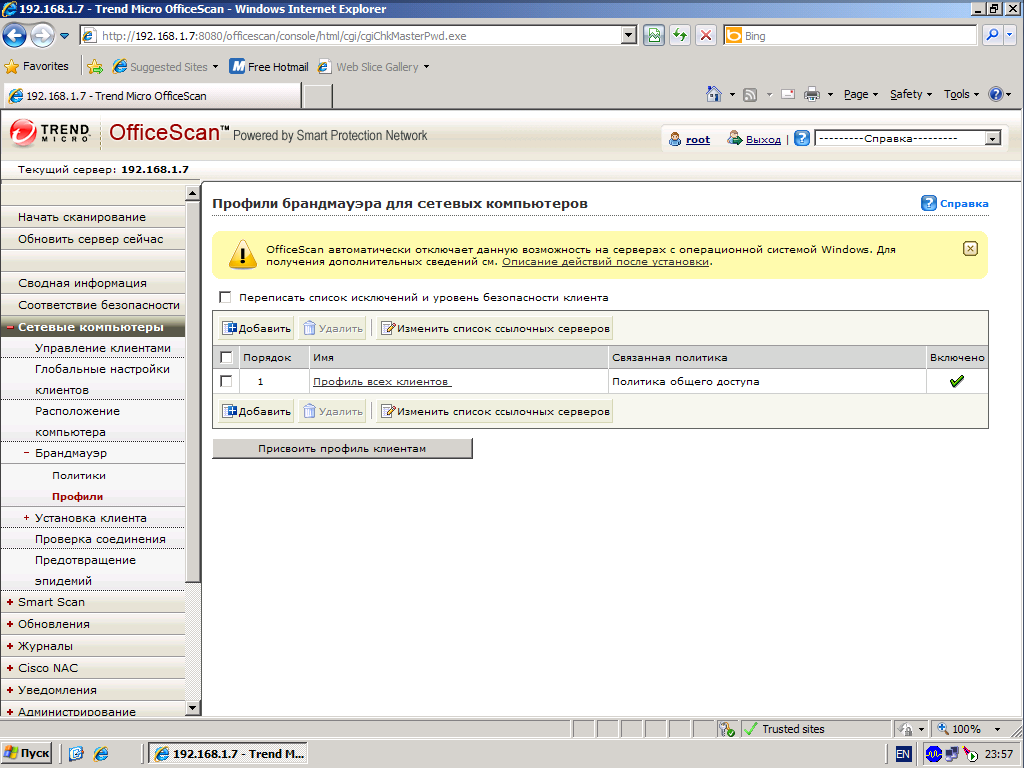Screen dimensions: 1024x768
Task: Click the Print icon in command bar
Action: 812,95
